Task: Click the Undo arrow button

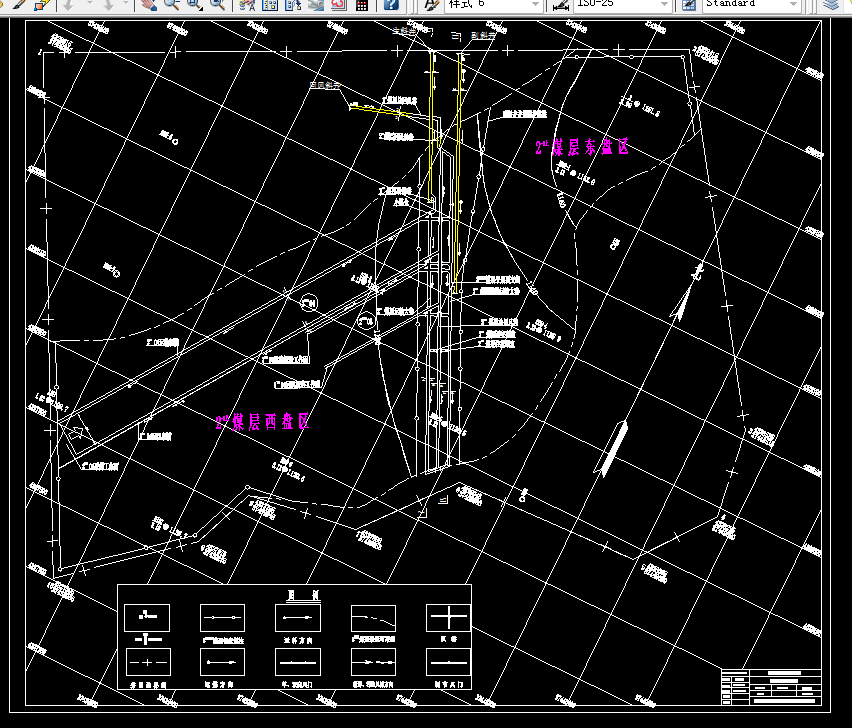Action: (x=69, y=4)
